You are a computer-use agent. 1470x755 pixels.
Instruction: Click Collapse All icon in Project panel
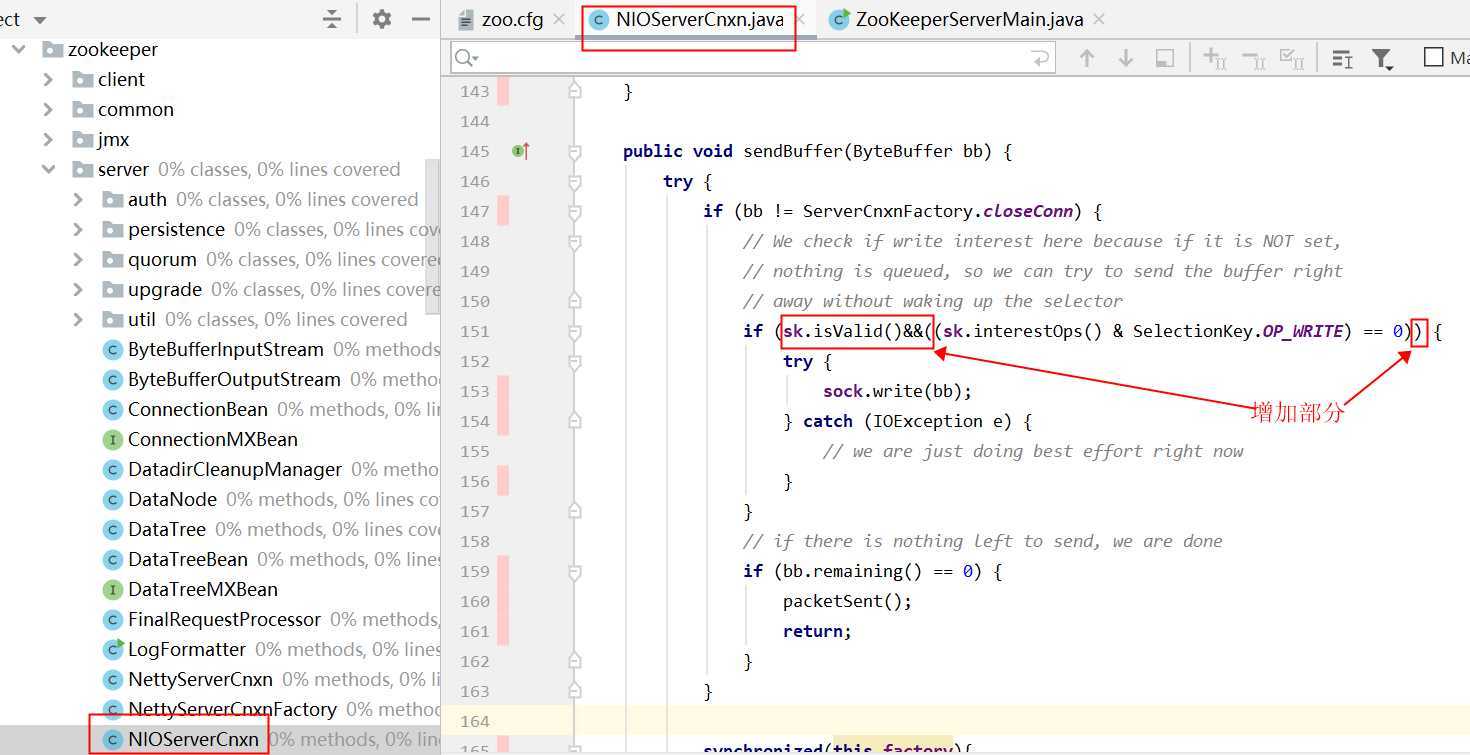tap(333, 19)
